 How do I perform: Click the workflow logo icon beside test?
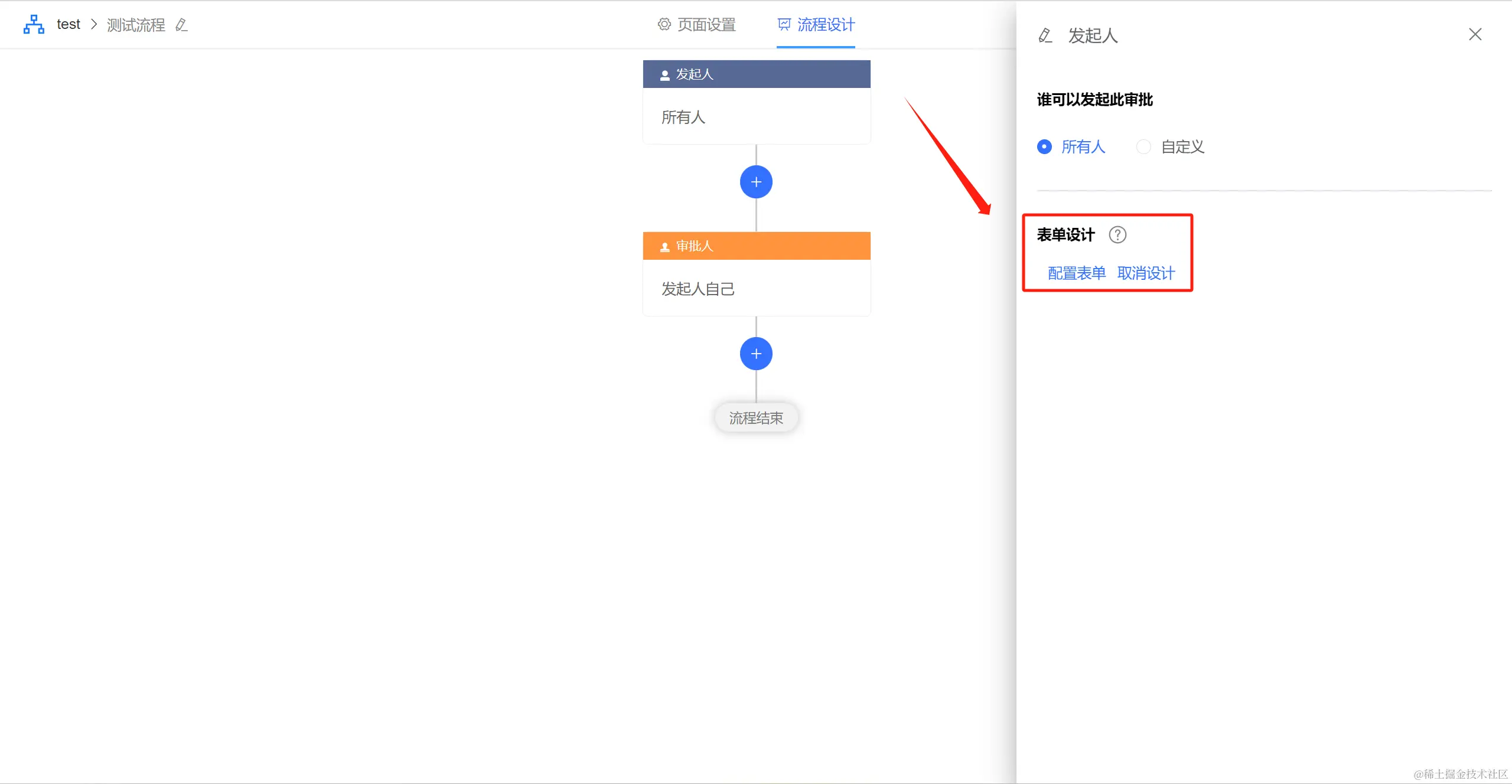coord(34,25)
